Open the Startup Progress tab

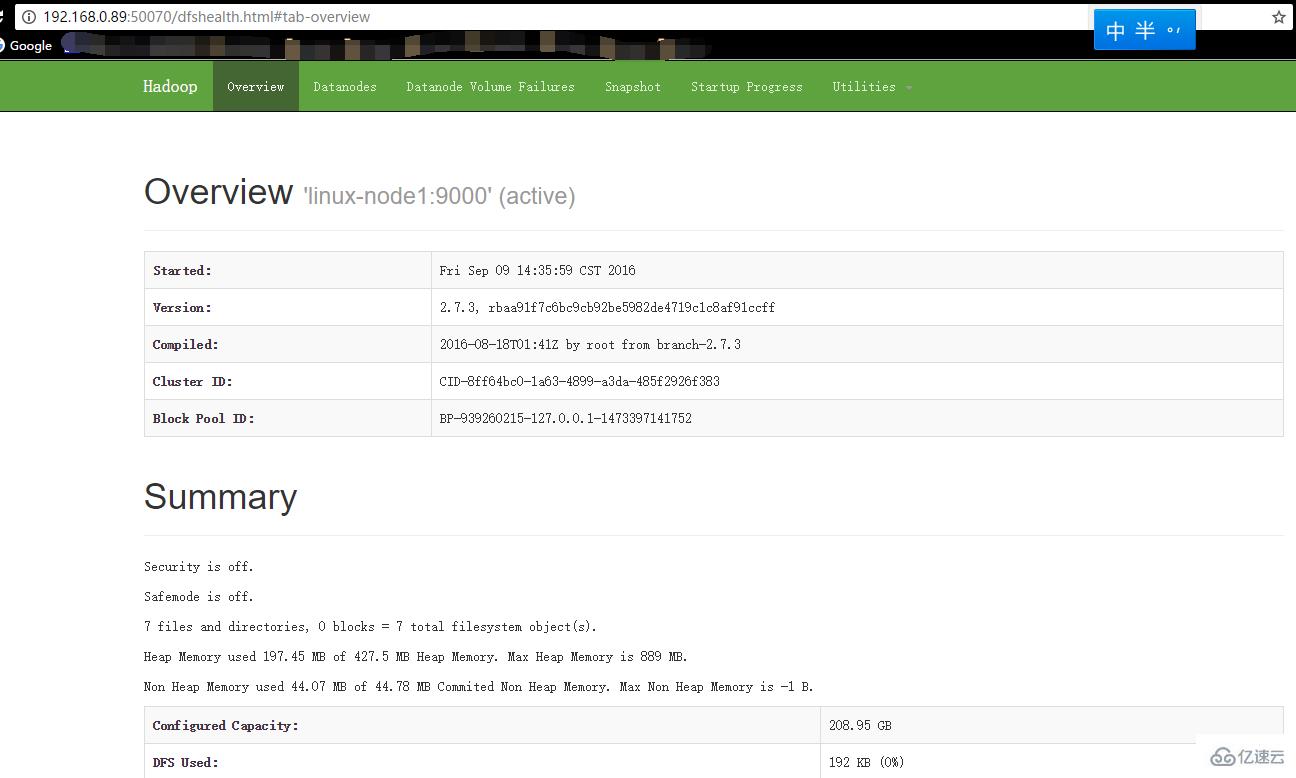tap(747, 87)
